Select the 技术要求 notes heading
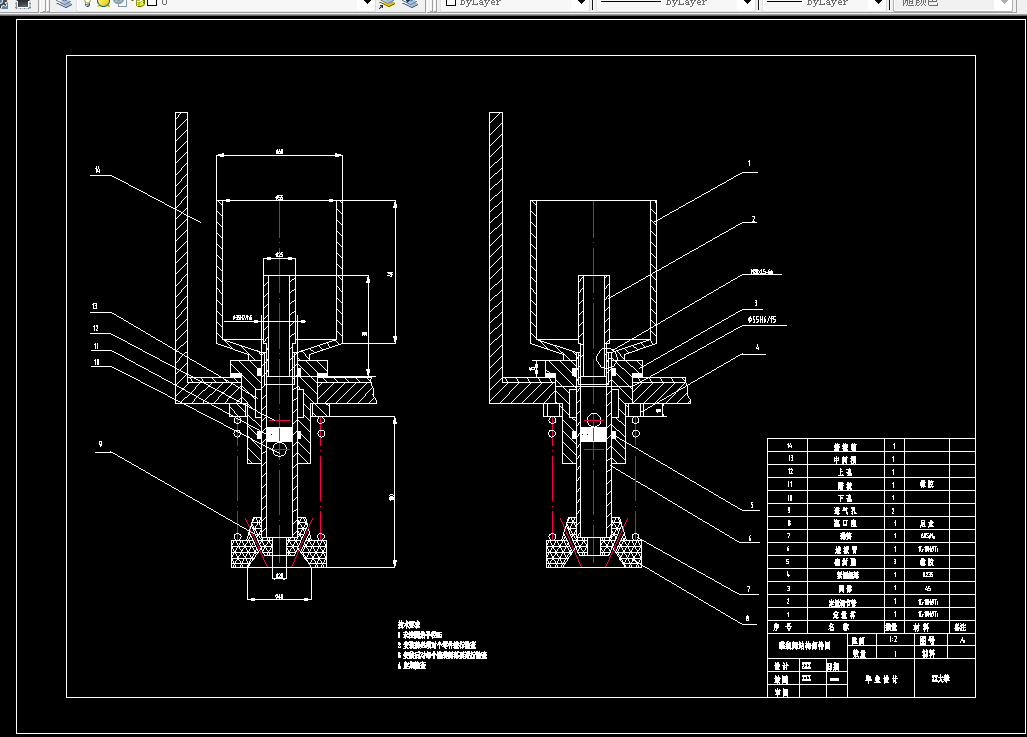 click(x=409, y=625)
